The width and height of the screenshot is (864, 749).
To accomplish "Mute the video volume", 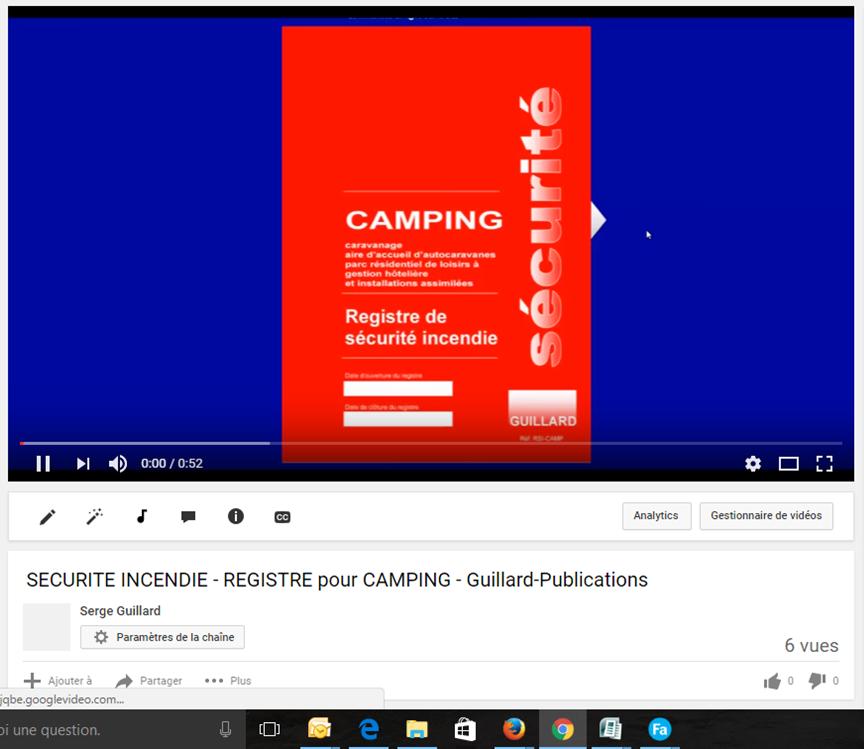I will tap(118, 464).
